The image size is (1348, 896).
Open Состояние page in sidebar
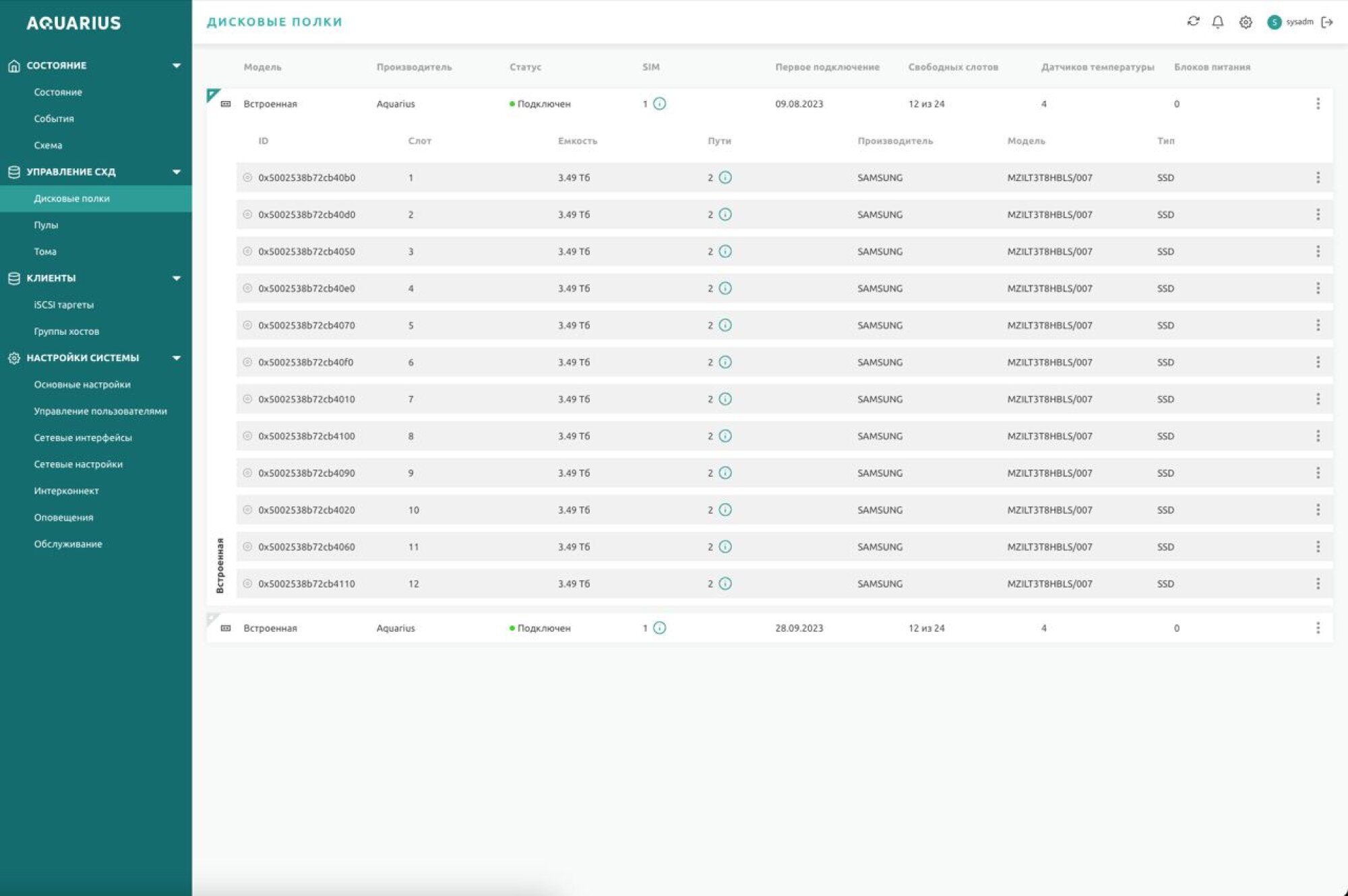click(x=58, y=92)
